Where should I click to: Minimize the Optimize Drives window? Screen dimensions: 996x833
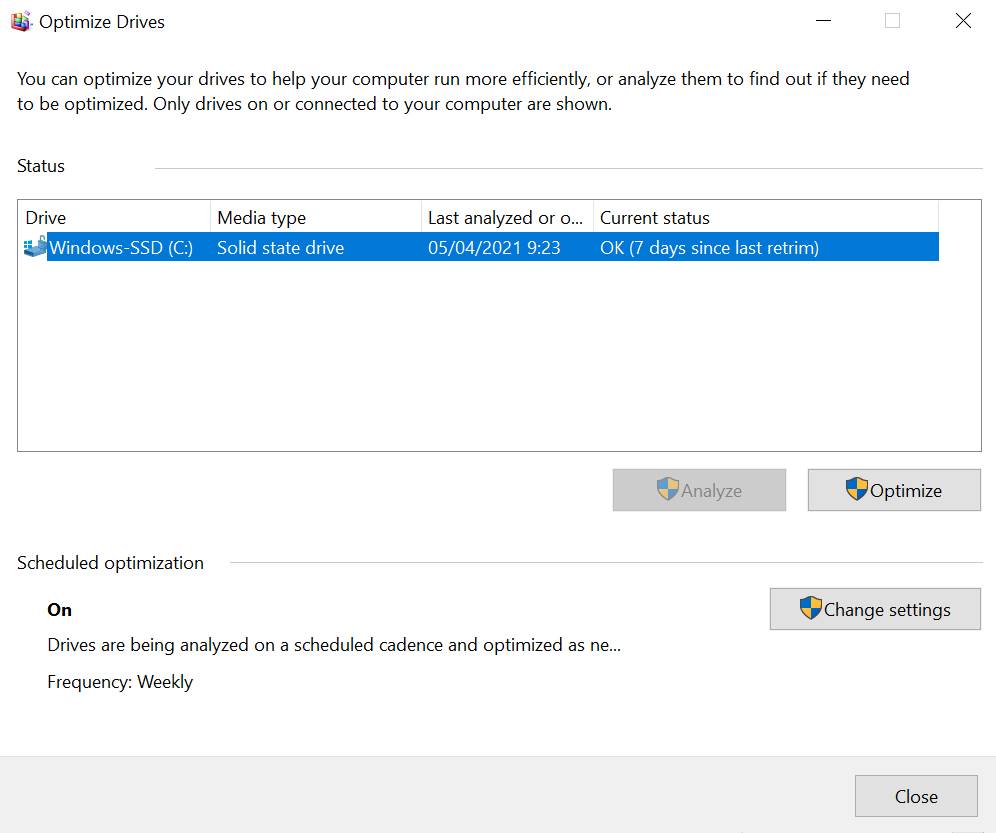(x=824, y=21)
